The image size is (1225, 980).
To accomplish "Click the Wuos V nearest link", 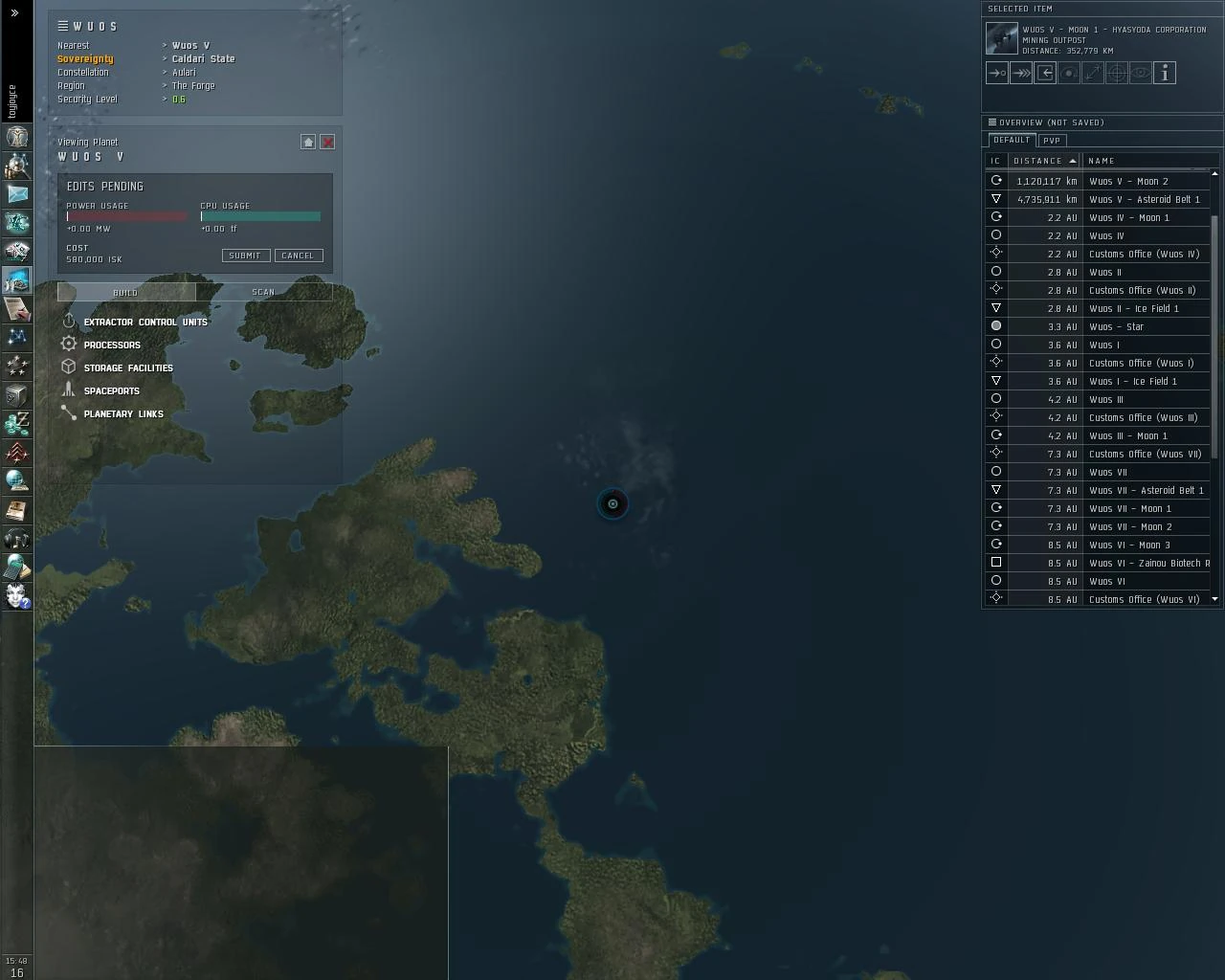I will pyautogui.click(x=190, y=45).
